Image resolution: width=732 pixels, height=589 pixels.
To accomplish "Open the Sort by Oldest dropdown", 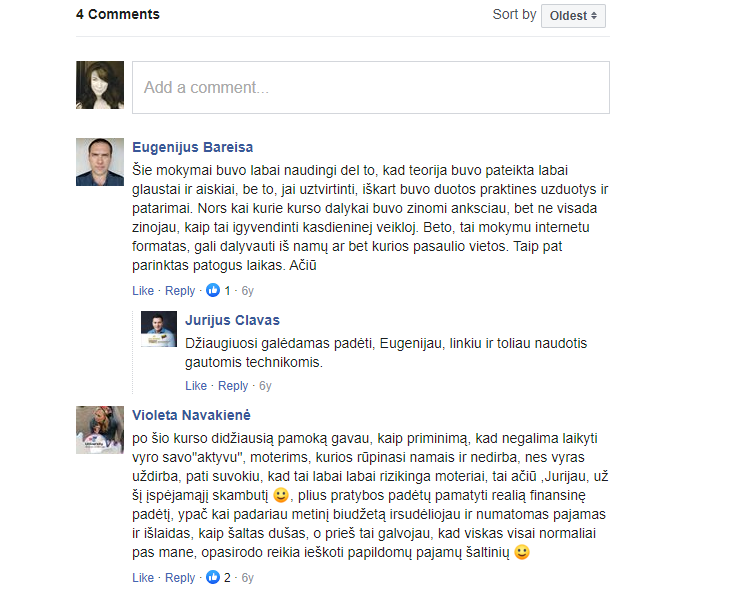I will pyautogui.click(x=573, y=16).
